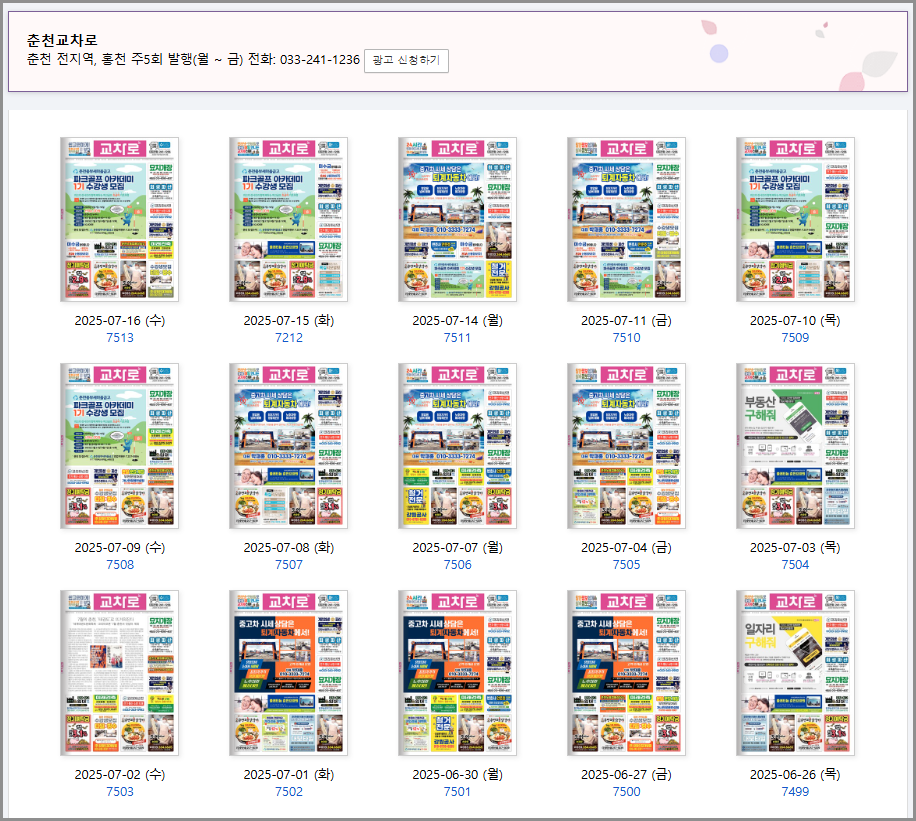Open the 2025-06-26 일자리 구해줘 flyer thumbnail

[x=794, y=674]
